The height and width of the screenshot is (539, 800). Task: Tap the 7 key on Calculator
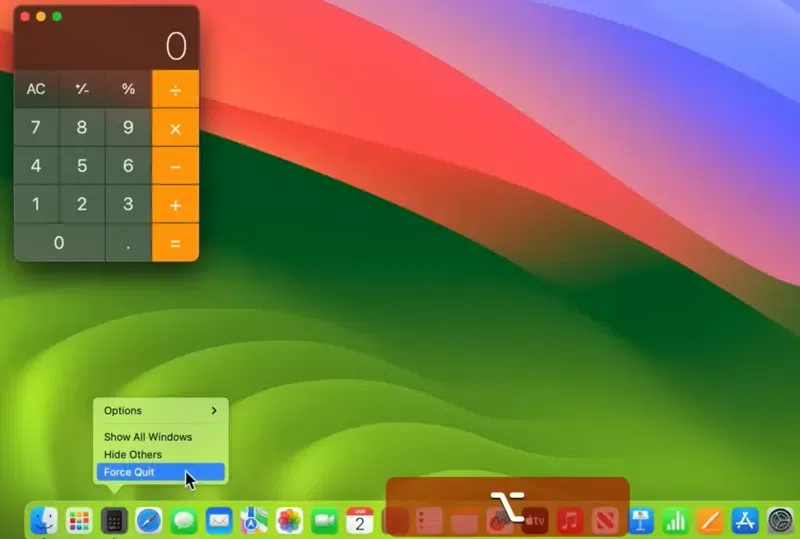point(36,128)
